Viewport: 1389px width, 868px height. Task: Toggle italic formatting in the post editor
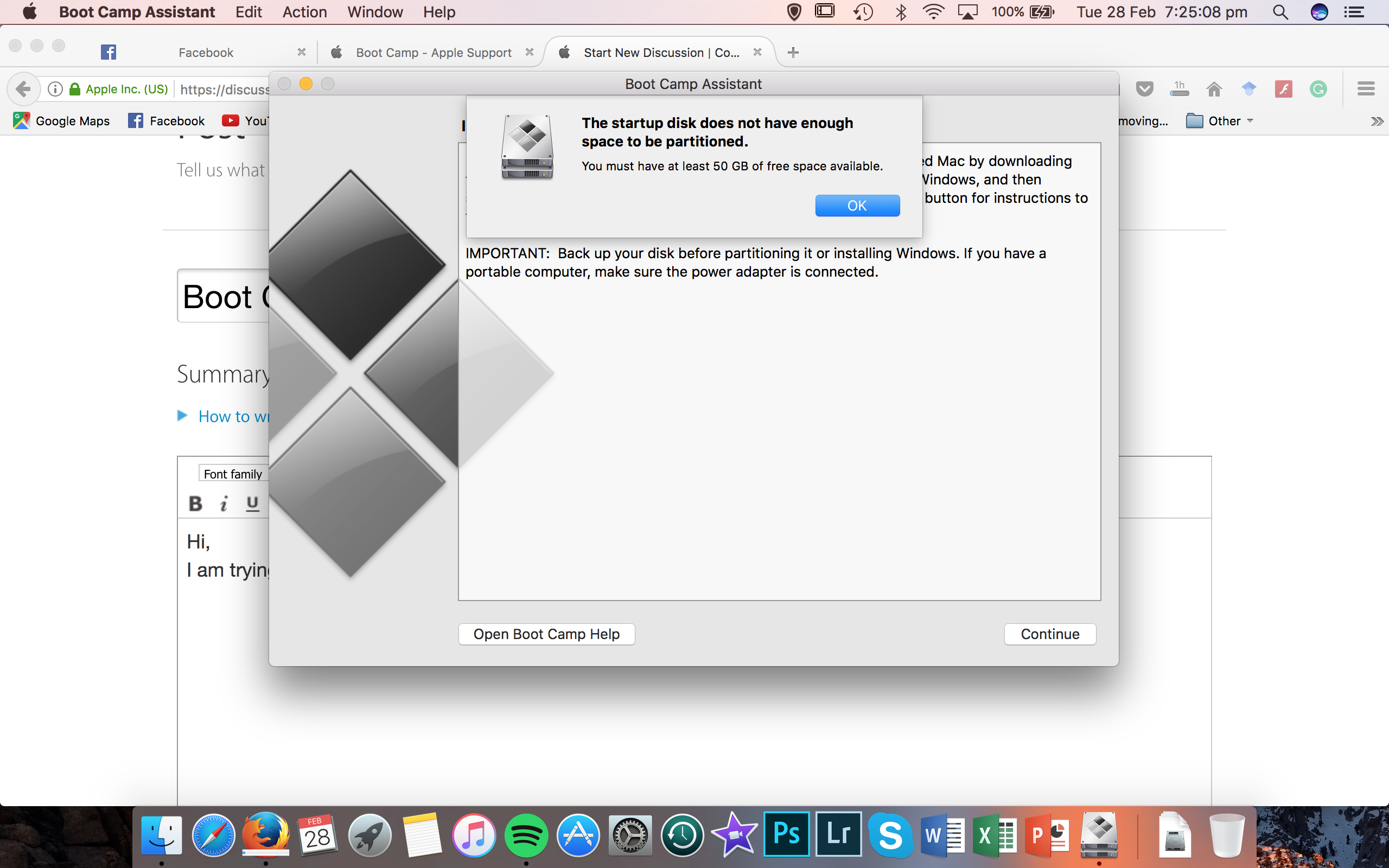click(224, 503)
